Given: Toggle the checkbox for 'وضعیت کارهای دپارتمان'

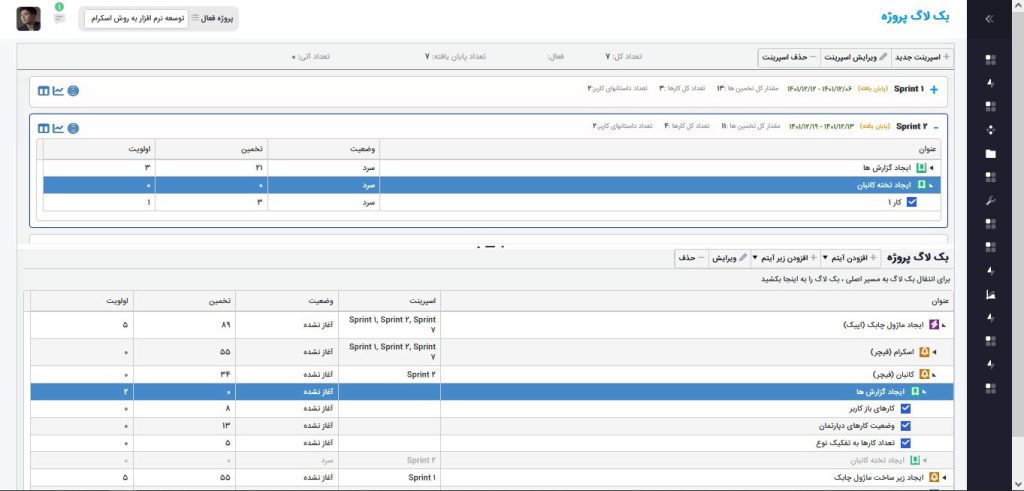Looking at the screenshot, I should [906, 425].
